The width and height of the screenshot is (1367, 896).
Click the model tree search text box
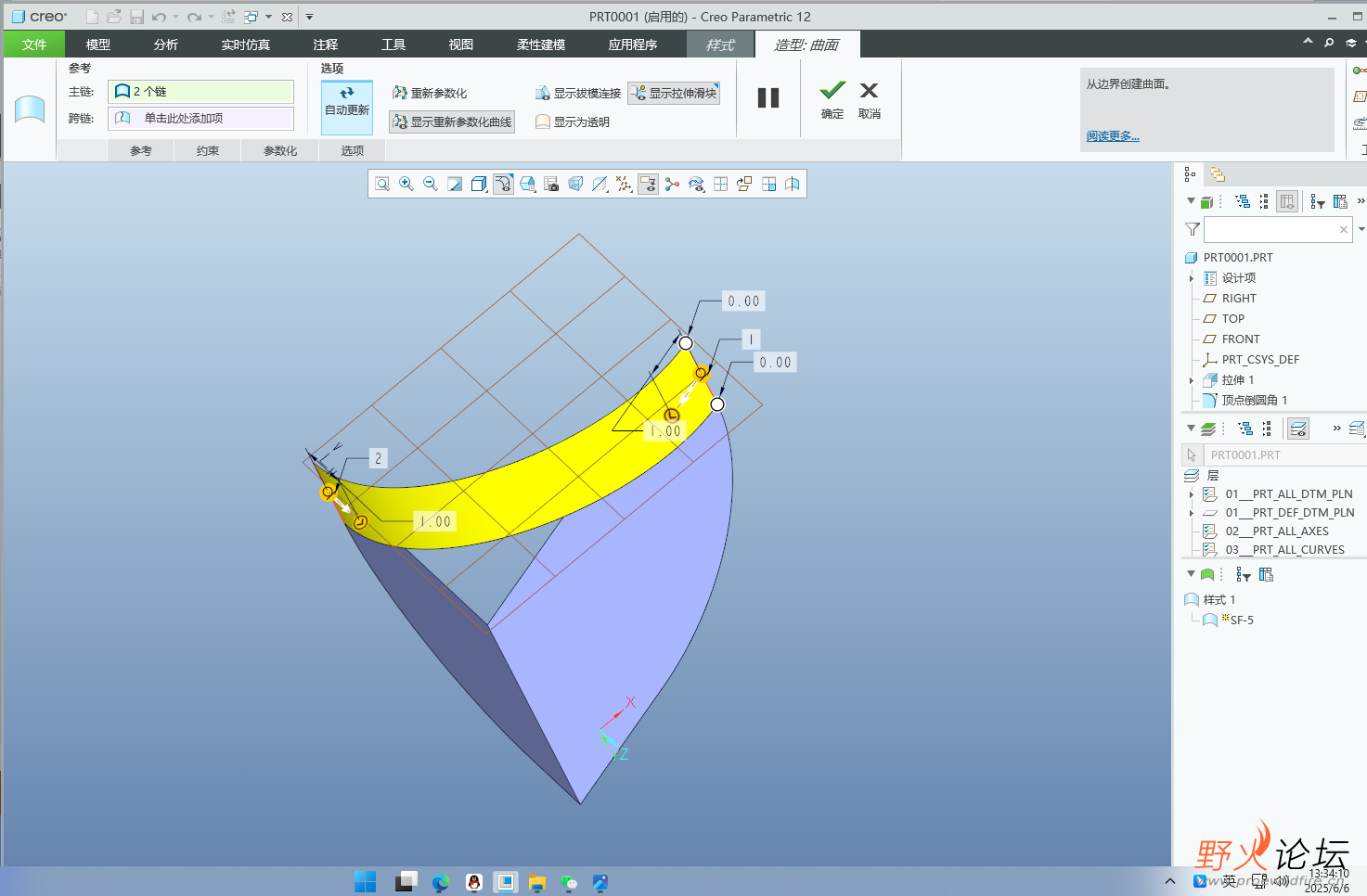point(1278,229)
